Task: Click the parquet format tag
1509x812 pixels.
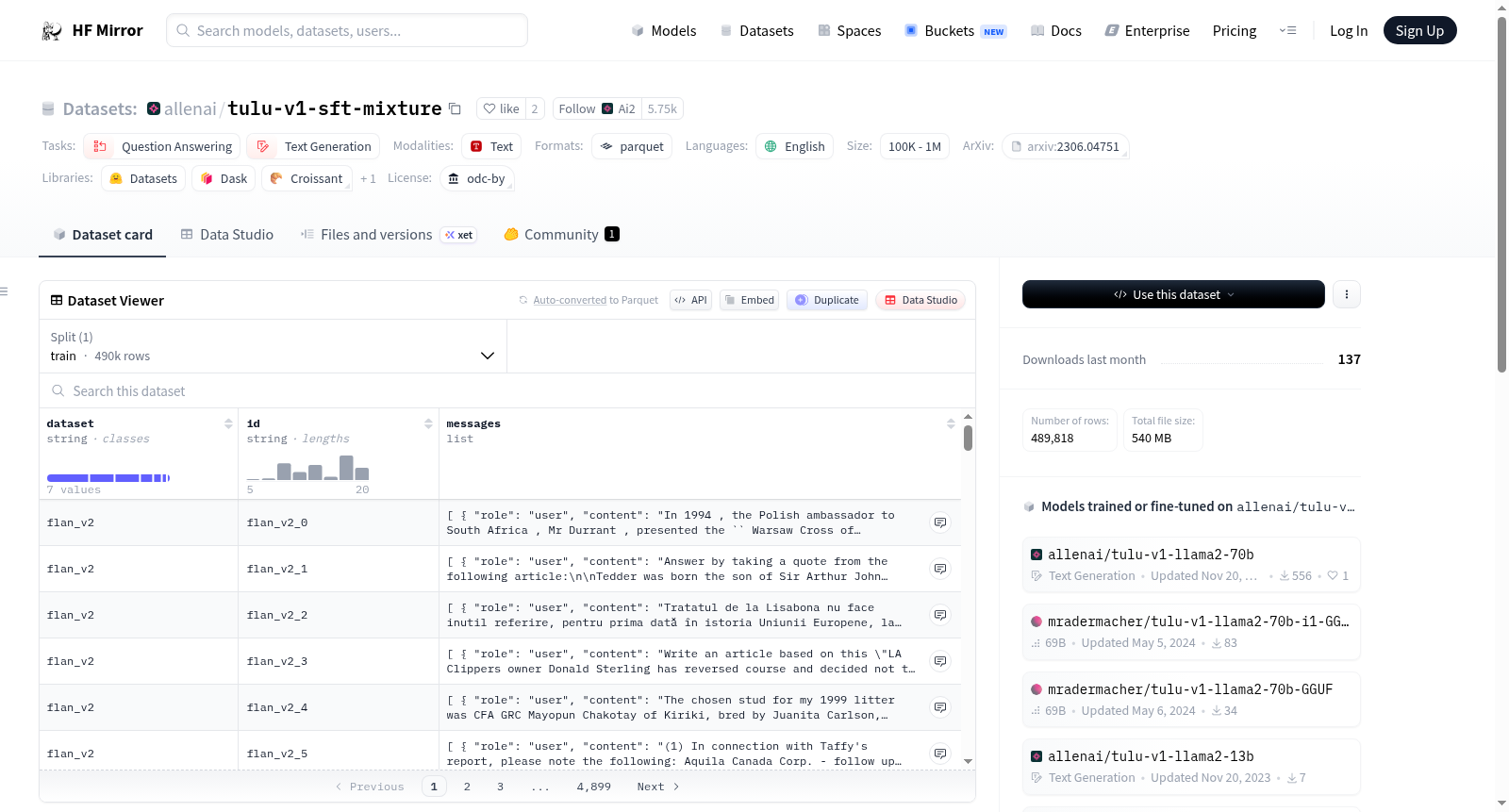Action: tap(632, 146)
